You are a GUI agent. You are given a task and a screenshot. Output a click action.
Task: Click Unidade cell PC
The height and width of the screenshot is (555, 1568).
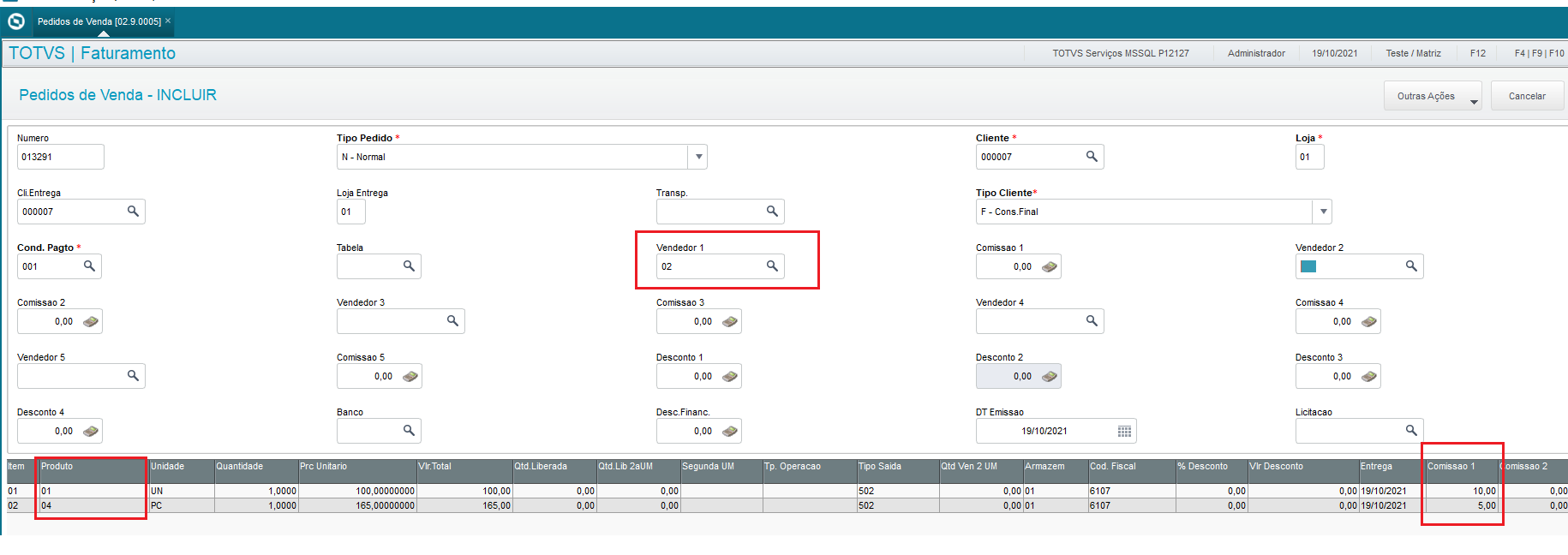(181, 505)
